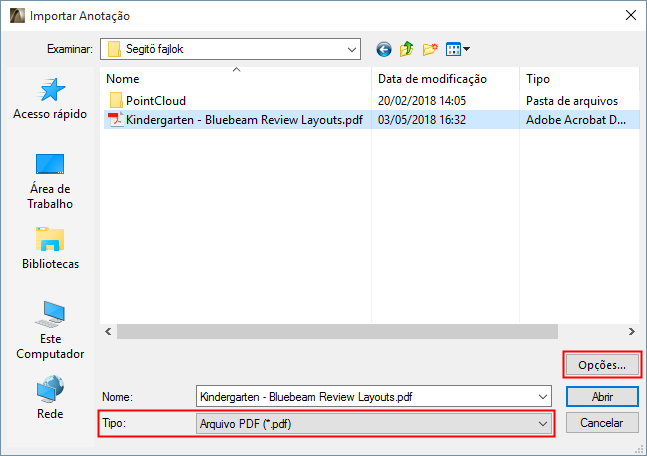
Task: Click the horizontal scrollbar thumb
Action: (x=337, y=331)
